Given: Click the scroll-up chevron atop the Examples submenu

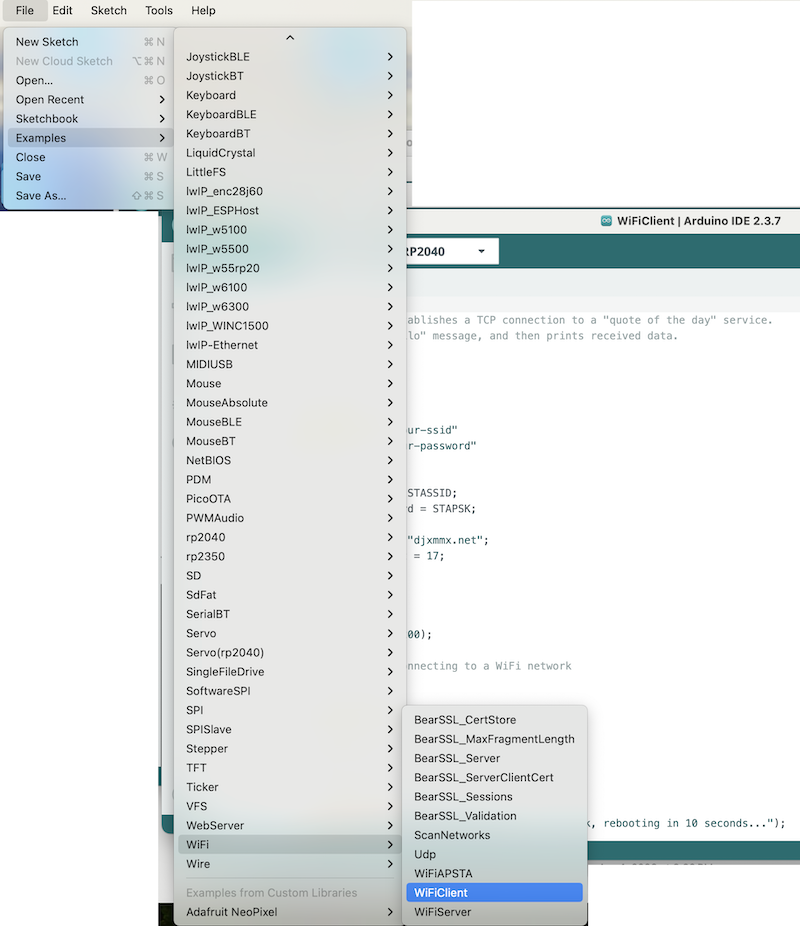Looking at the screenshot, I should coord(289,36).
